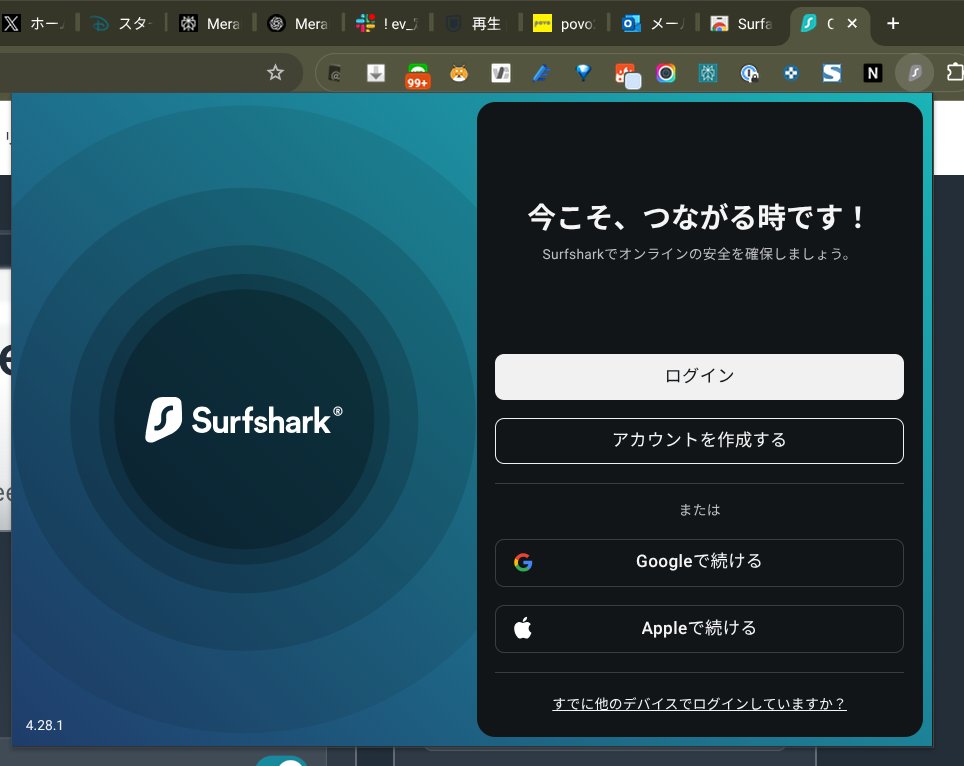Switch to the 再生 tab
This screenshot has height=766, width=964.
475,24
